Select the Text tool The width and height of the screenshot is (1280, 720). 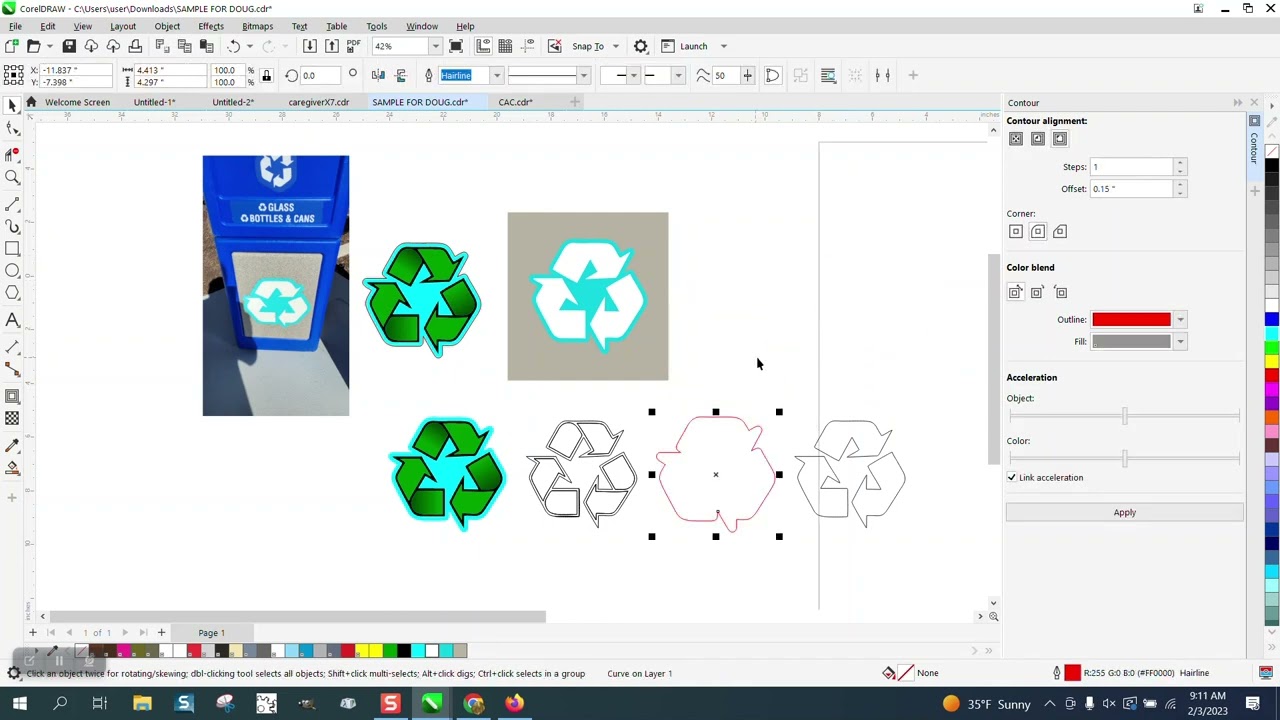[12, 320]
